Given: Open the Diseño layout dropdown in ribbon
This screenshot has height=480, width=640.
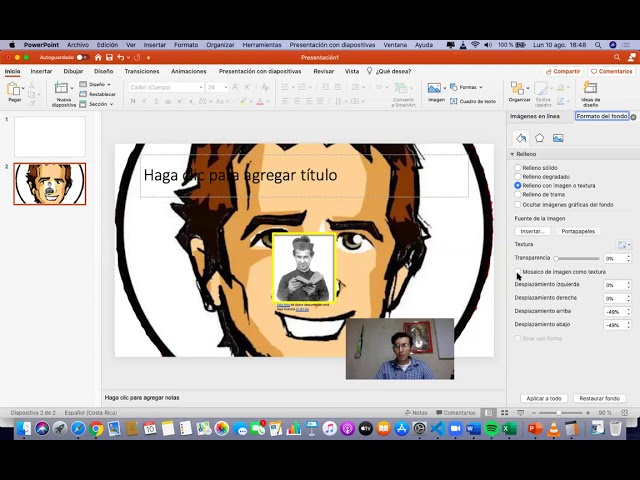Looking at the screenshot, I should pos(97,84).
